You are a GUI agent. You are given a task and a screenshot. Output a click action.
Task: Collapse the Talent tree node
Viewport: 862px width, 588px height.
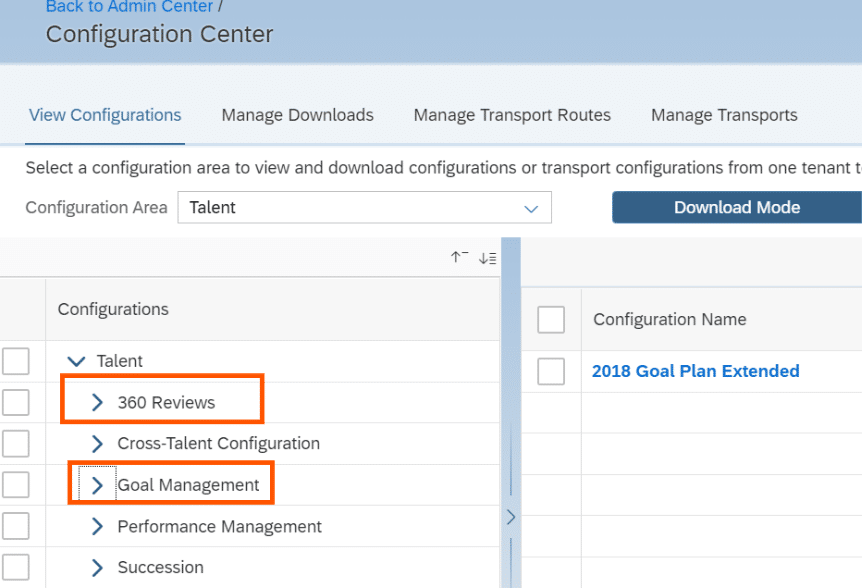pyautogui.click(x=77, y=361)
